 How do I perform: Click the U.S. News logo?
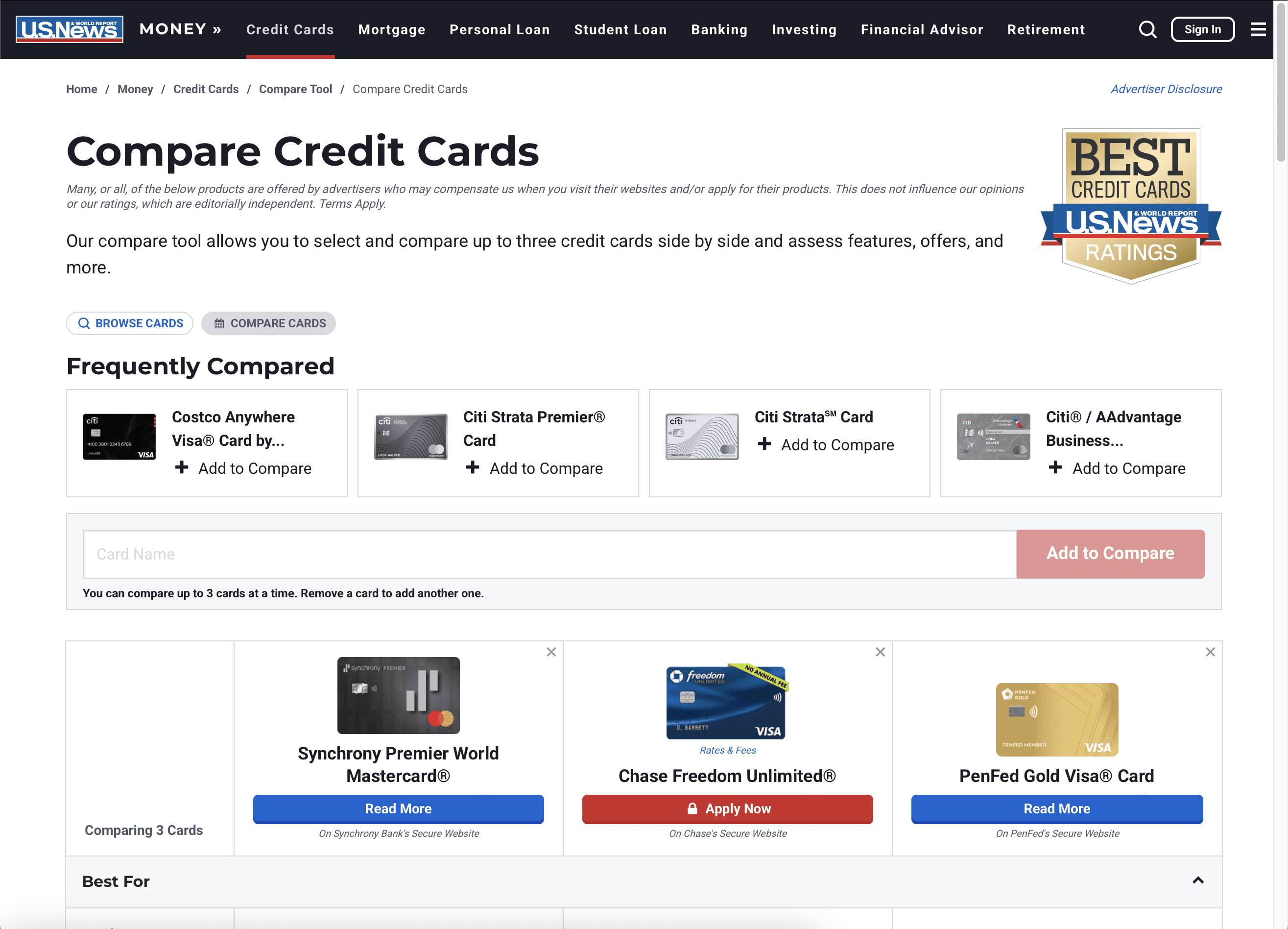pyautogui.click(x=69, y=29)
